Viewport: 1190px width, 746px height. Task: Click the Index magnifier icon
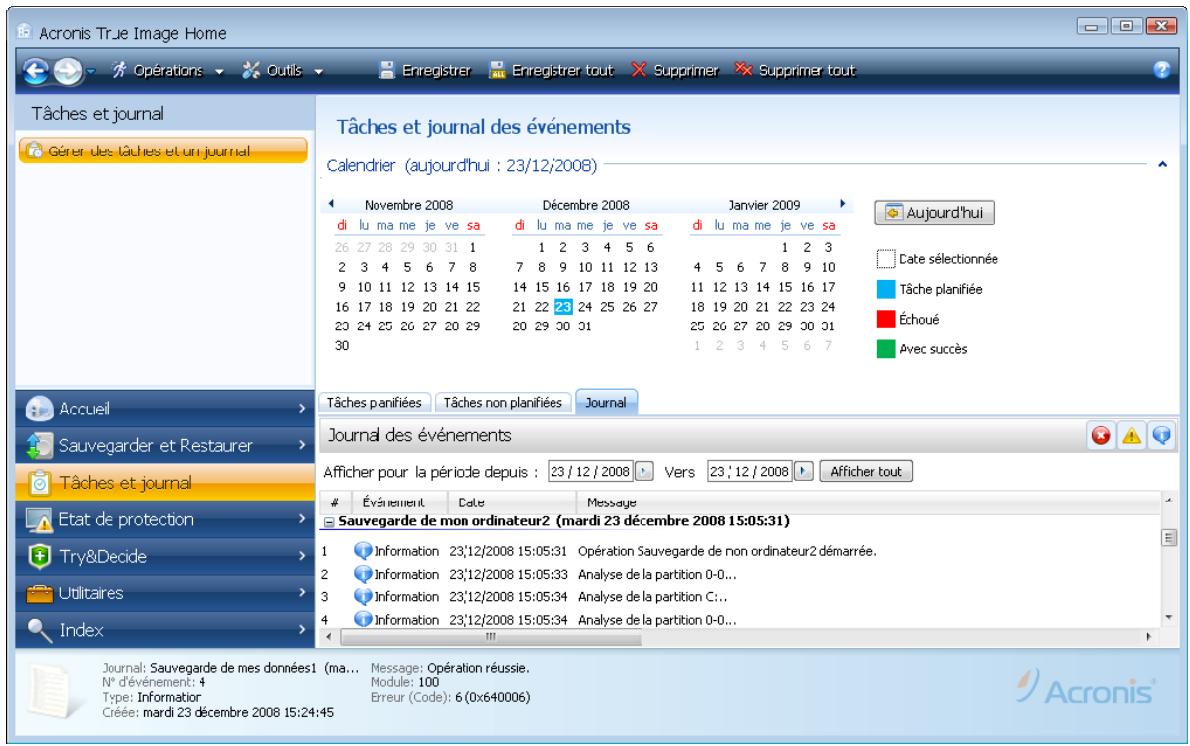(39, 630)
